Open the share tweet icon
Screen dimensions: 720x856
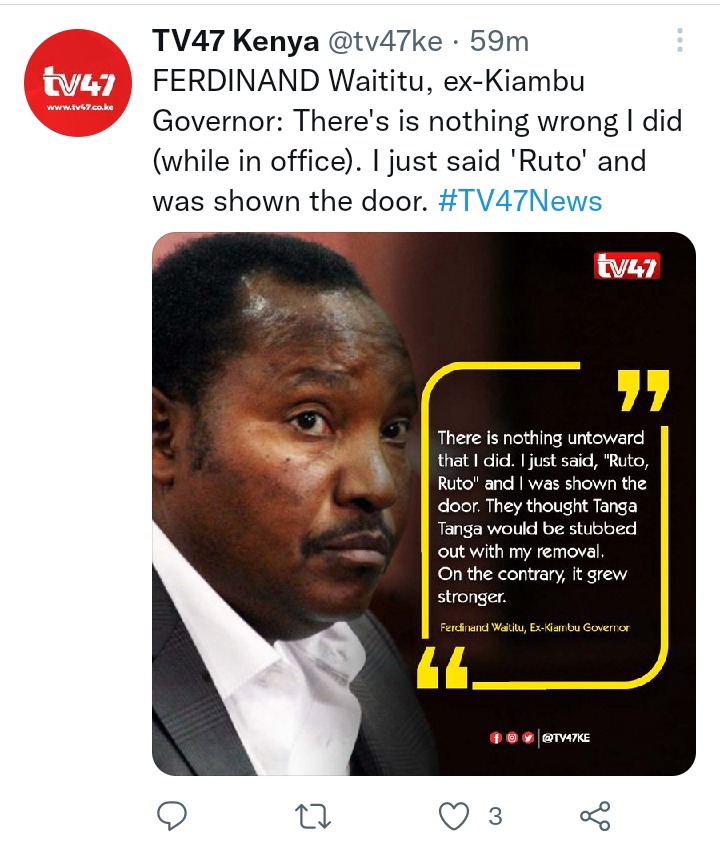click(595, 816)
